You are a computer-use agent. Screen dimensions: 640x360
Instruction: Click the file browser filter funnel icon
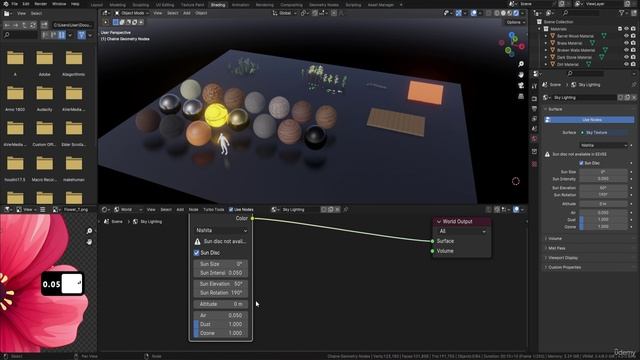(x=82, y=36)
